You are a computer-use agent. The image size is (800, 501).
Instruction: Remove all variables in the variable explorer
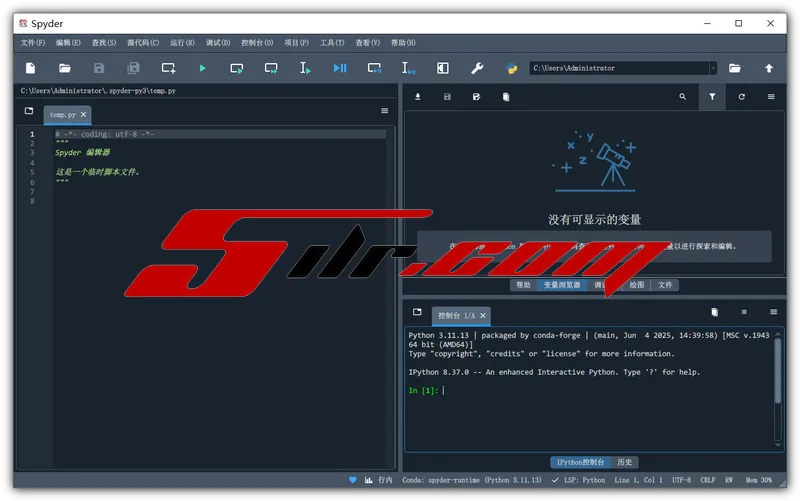pyautogui.click(x=506, y=96)
